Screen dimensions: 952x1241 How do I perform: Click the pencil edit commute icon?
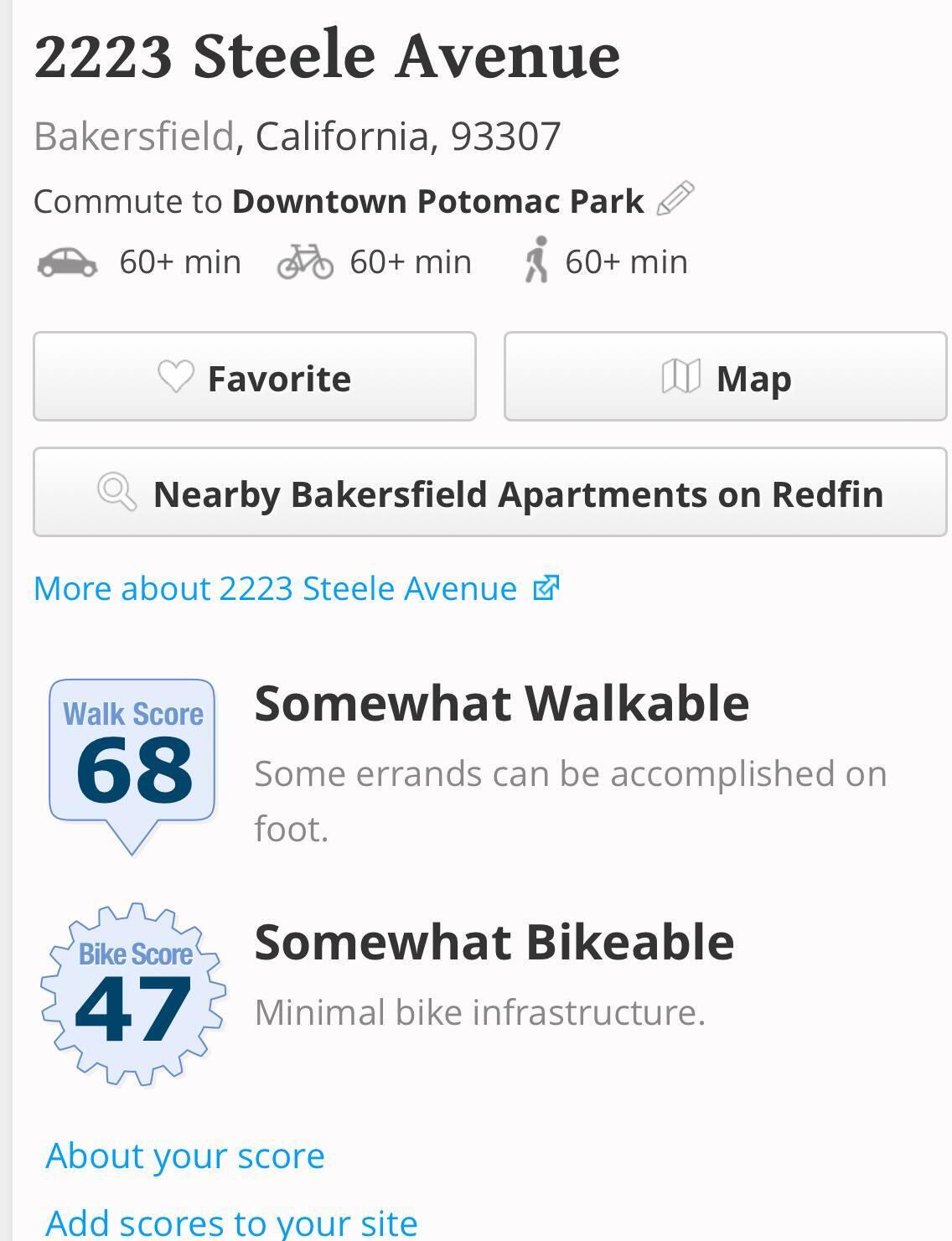tap(675, 199)
